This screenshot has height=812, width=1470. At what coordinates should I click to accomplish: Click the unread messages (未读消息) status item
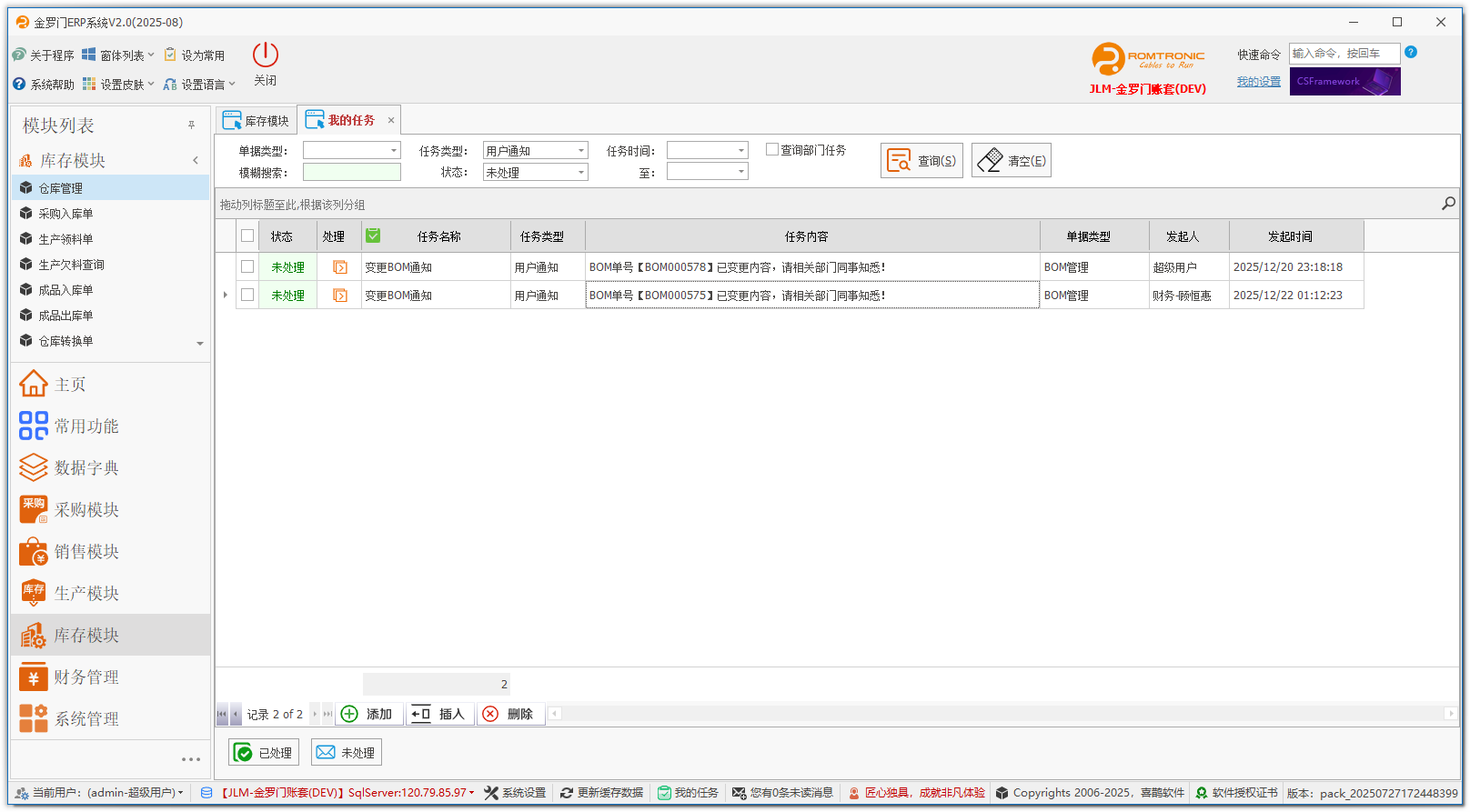click(x=782, y=793)
